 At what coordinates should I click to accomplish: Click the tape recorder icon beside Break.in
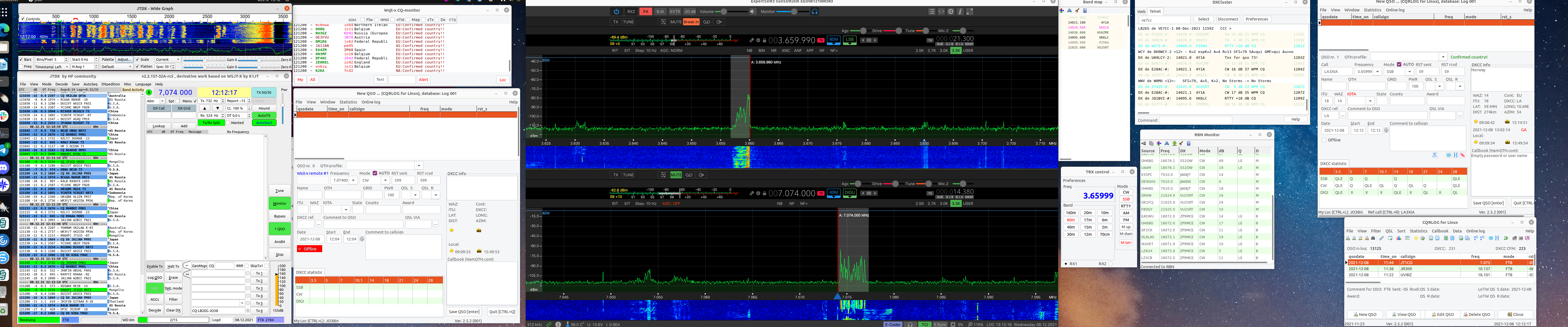coord(707,22)
